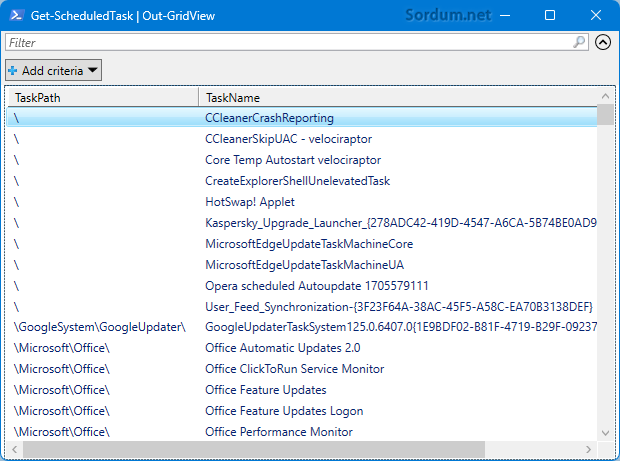
Task: Select the Kaspersky_Upgrade_Launcher task
Action: point(302,223)
